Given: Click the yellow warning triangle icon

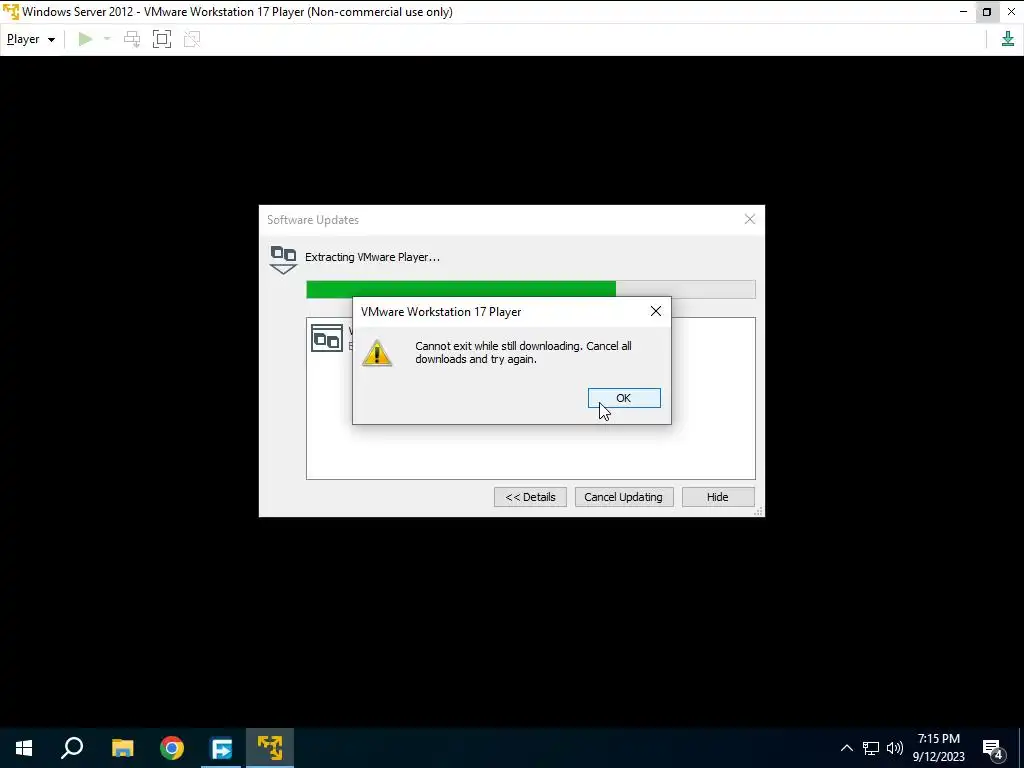Looking at the screenshot, I should 377,353.
